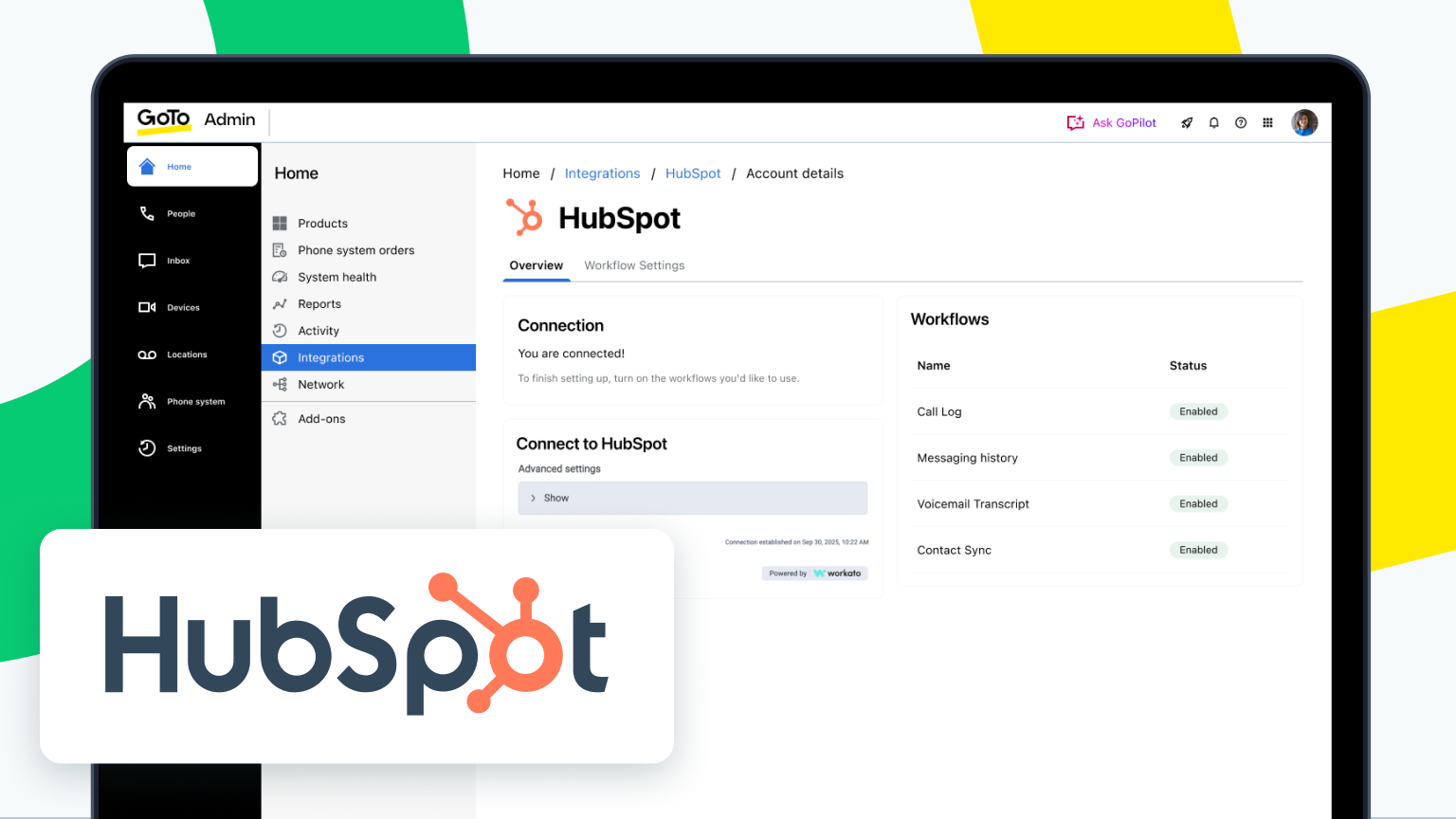1456x819 pixels.
Task: Click the Advanced settings label
Action: pos(559,469)
